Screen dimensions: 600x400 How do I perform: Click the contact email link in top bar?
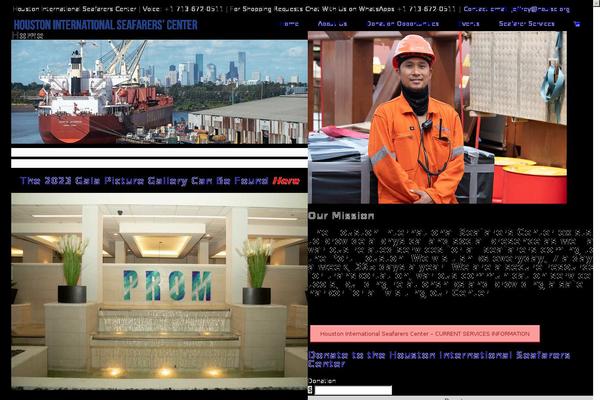(x=516, y=9)
